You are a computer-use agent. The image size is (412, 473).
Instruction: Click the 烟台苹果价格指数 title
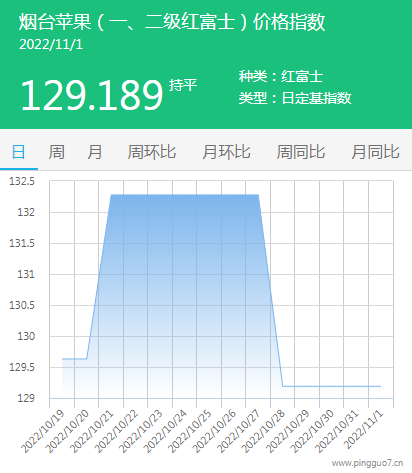[x=172, y=22]
